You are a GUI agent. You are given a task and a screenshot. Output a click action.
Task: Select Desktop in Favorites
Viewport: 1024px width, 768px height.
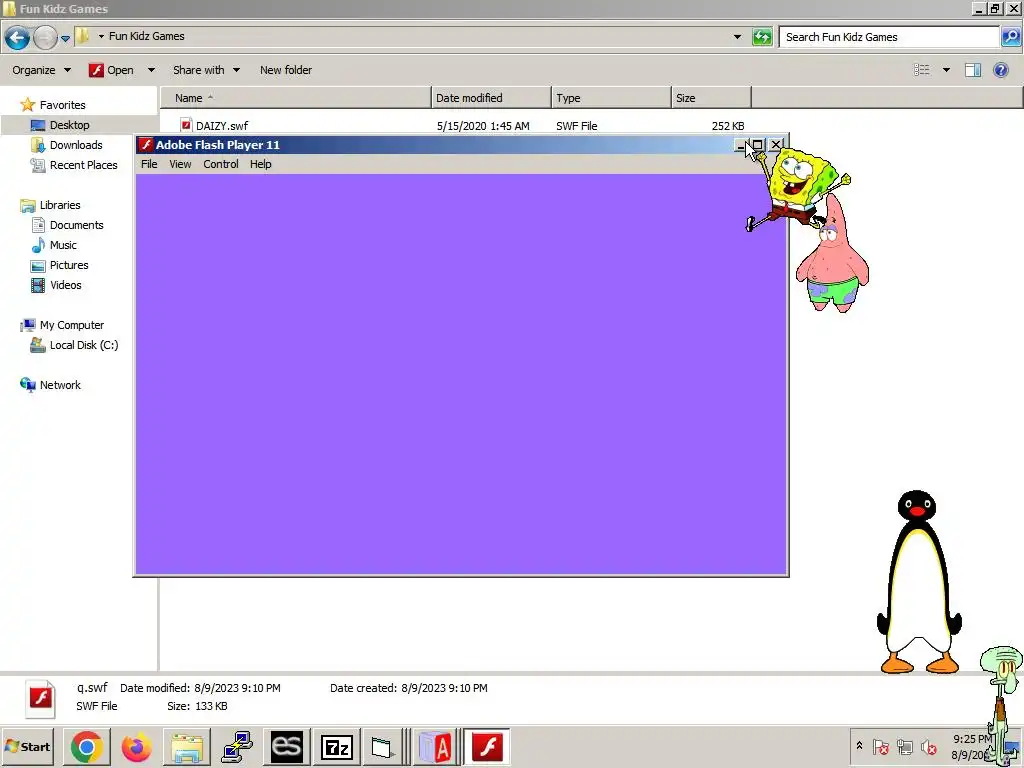(60, 125)
